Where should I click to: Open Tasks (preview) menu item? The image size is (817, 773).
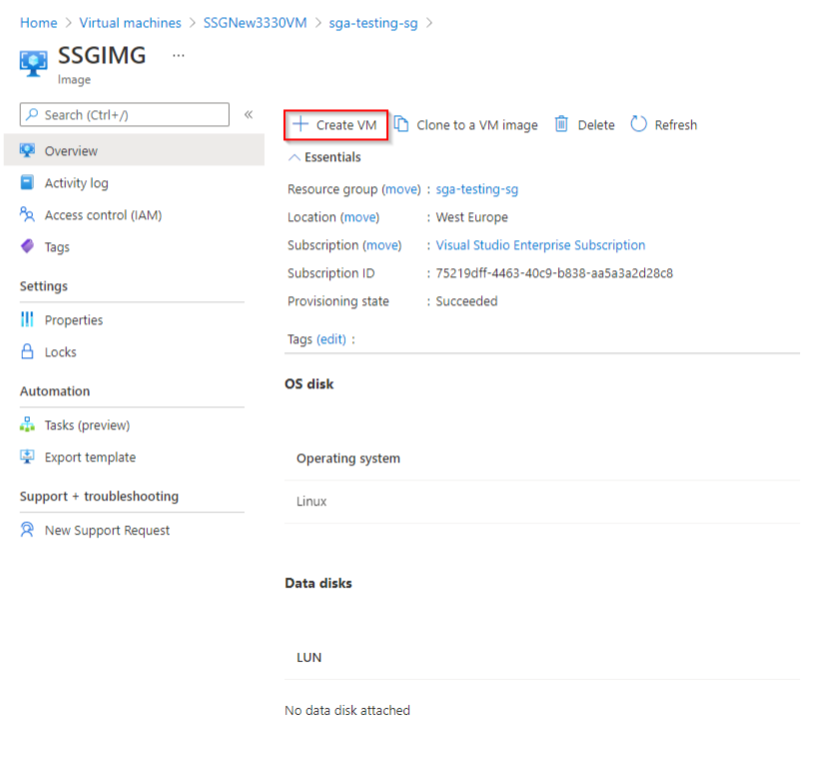pyautogui.click(x=87, y=425)
